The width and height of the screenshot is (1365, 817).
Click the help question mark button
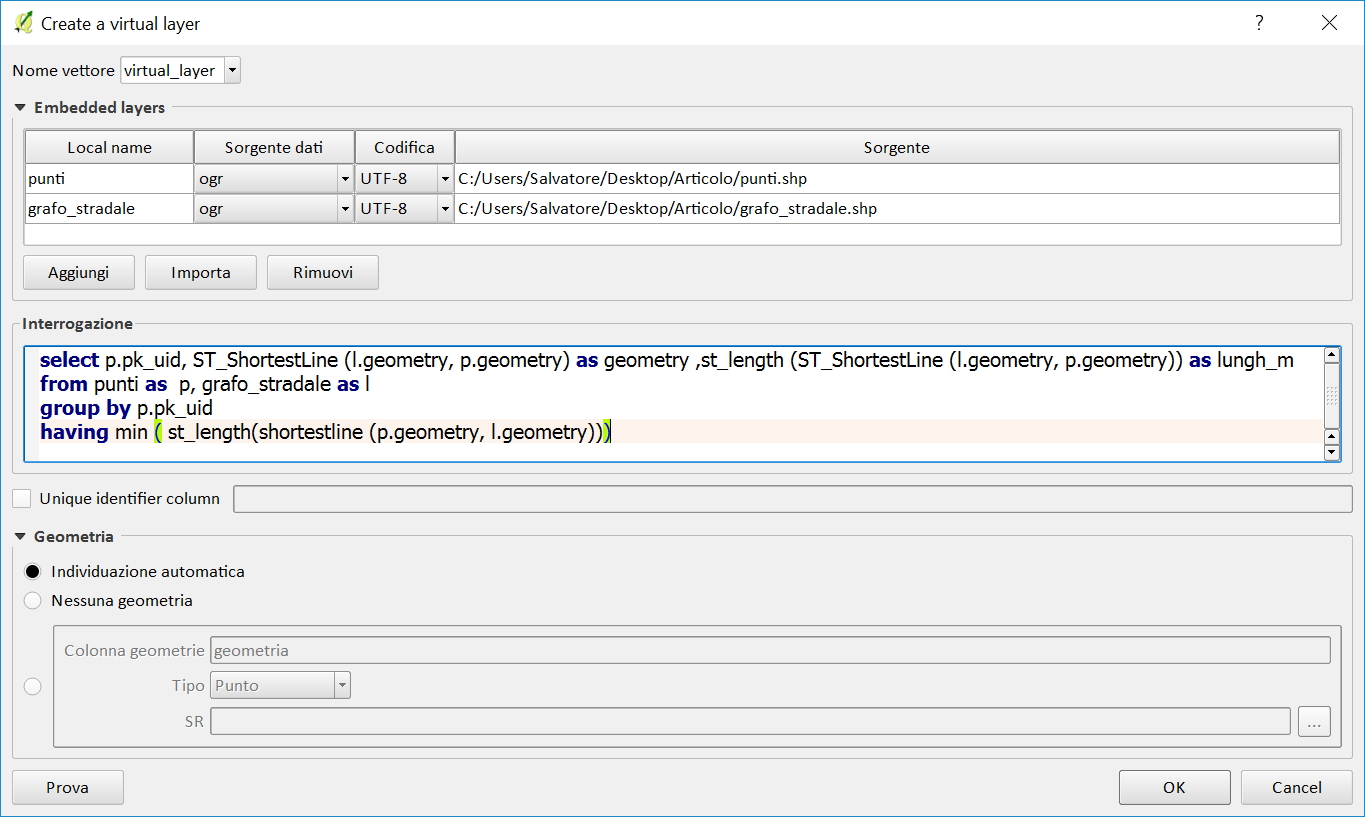pos(1259,22)
